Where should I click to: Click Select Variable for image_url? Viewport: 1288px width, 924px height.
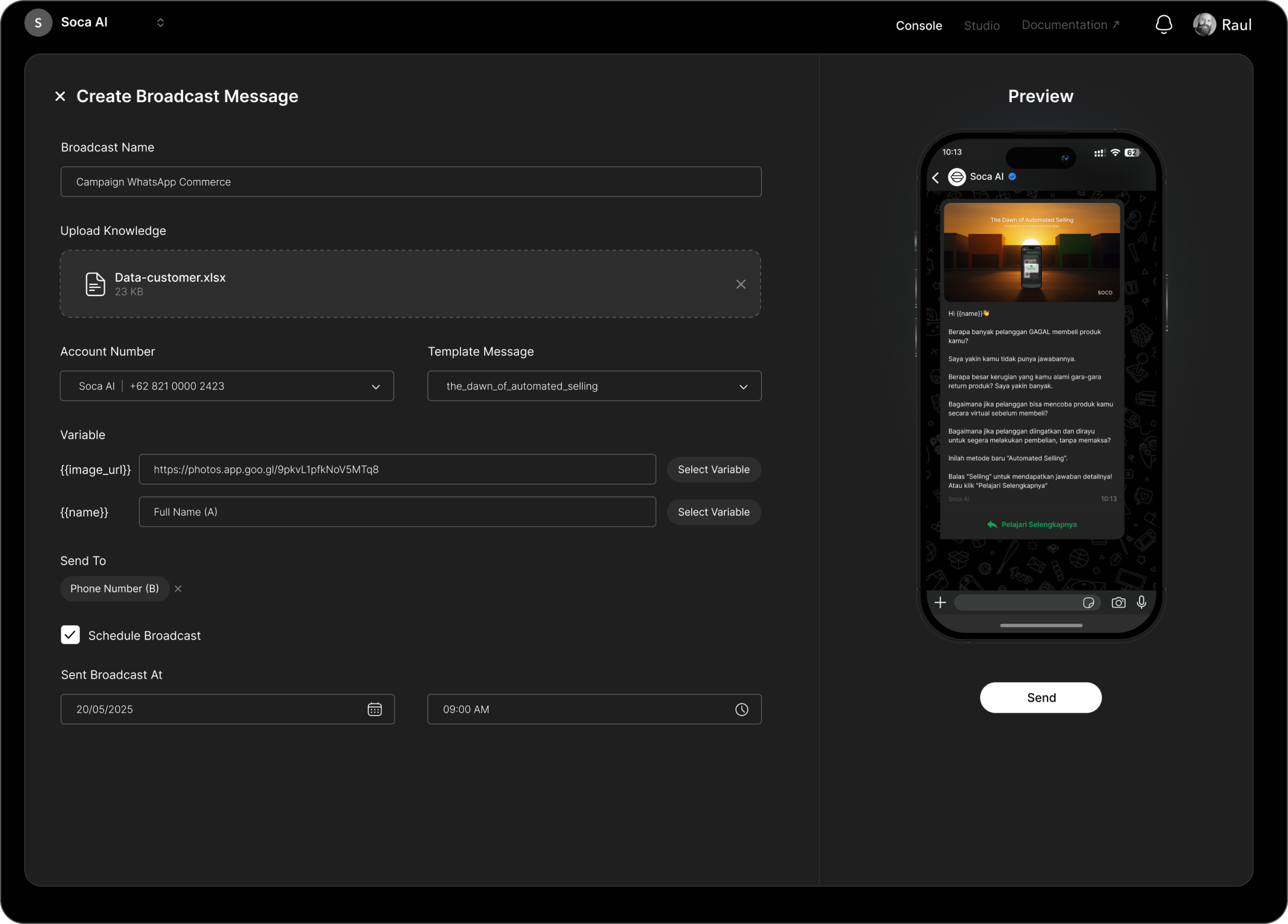coord(713,470)
